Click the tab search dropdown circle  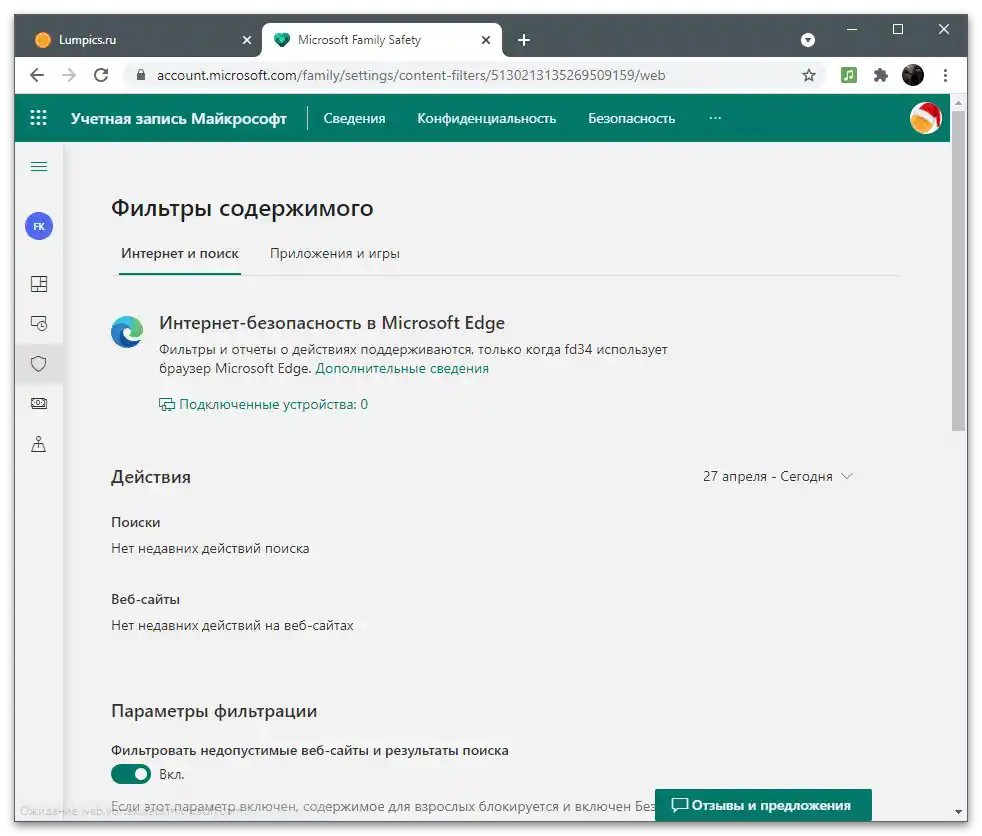pos(808,40)
